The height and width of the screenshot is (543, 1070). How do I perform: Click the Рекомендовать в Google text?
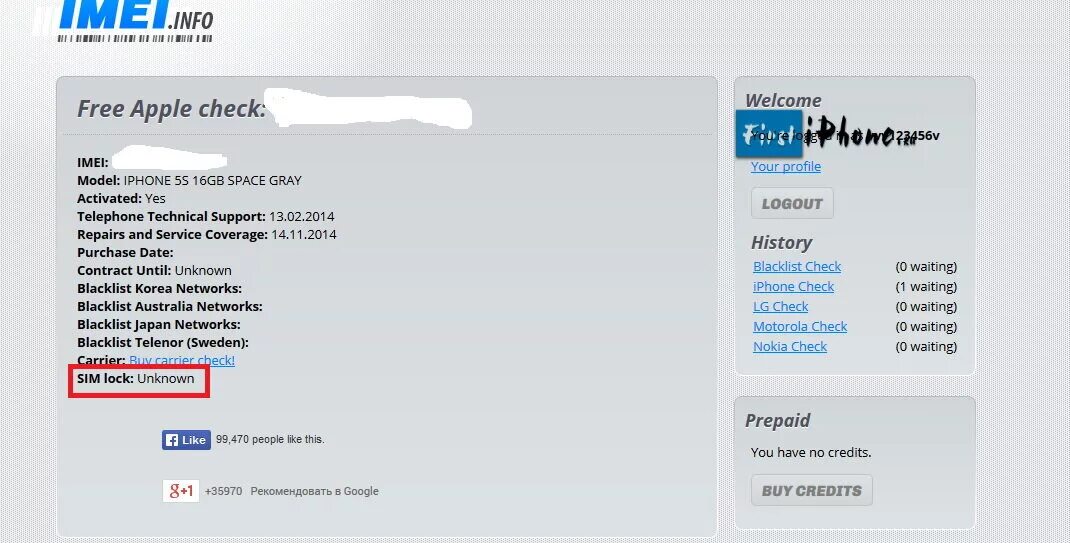(314, 491)
